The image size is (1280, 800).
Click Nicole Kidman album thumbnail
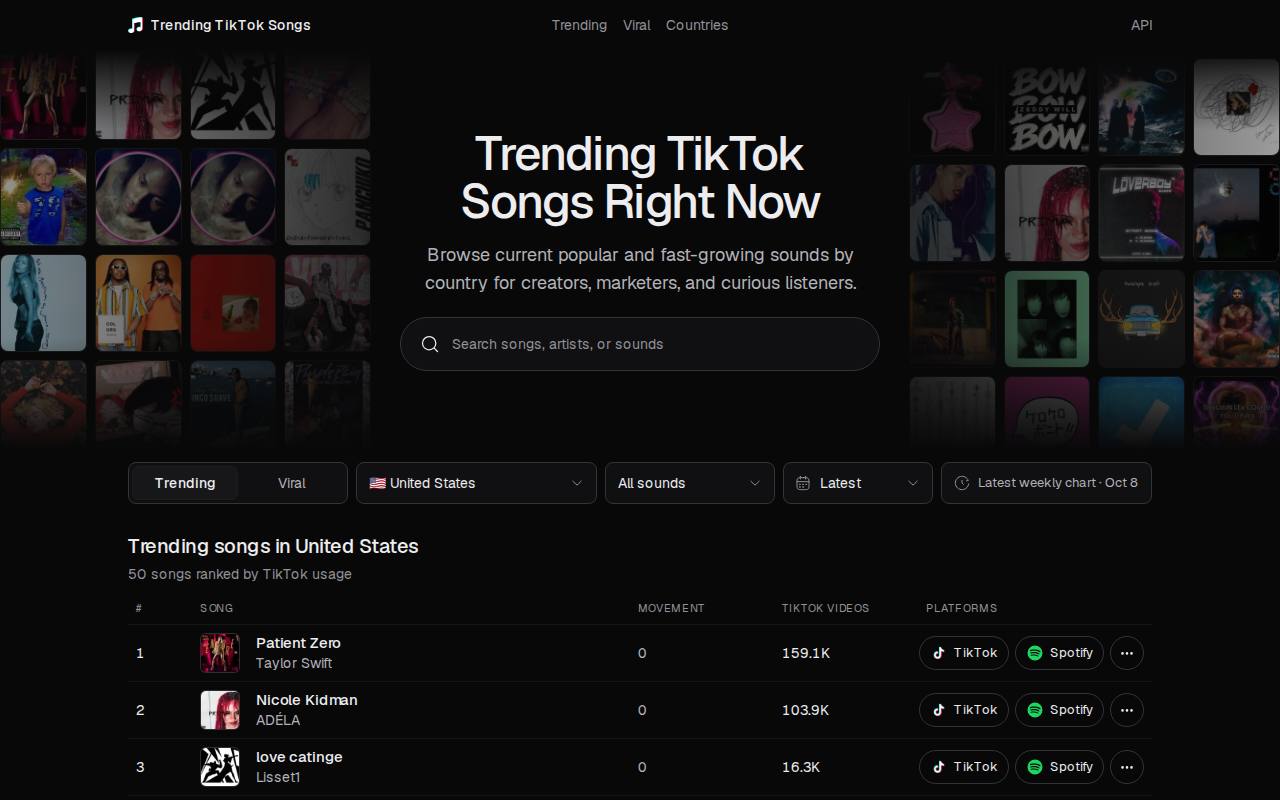coord(220,710)
